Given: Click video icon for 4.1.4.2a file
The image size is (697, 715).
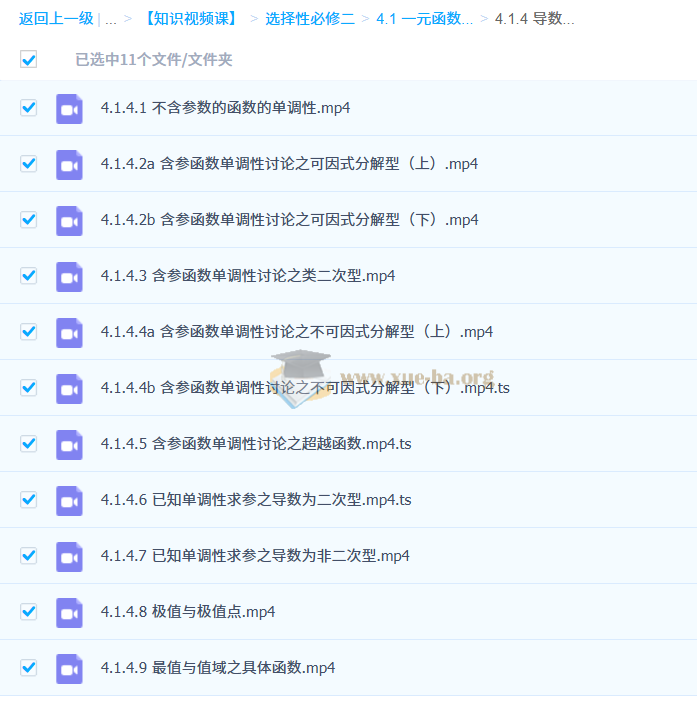Looking at the screenshot, I should (x=69, y=164).
